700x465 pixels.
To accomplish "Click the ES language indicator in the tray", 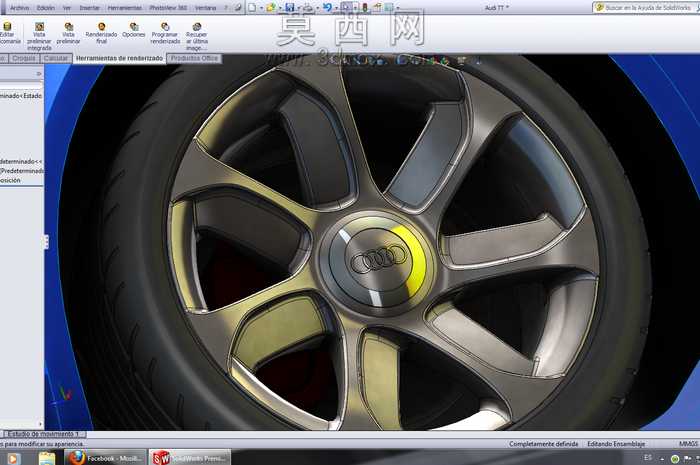I will [648, 457].
